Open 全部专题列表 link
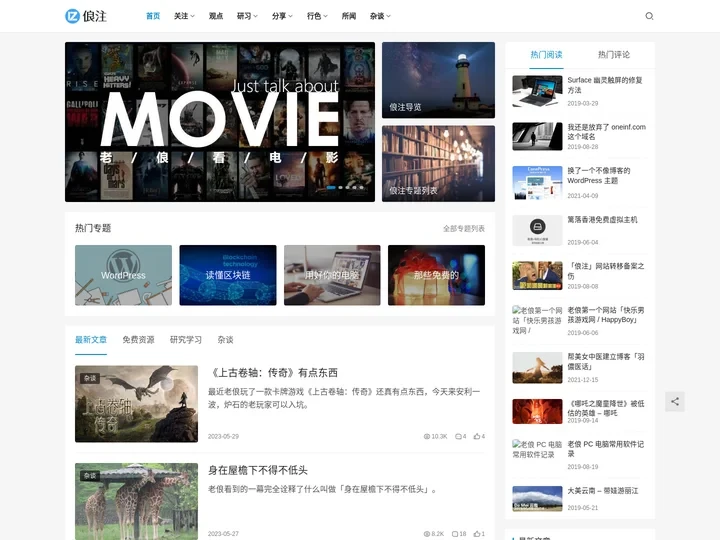720x540 pixels. click(x=464, y=229)
